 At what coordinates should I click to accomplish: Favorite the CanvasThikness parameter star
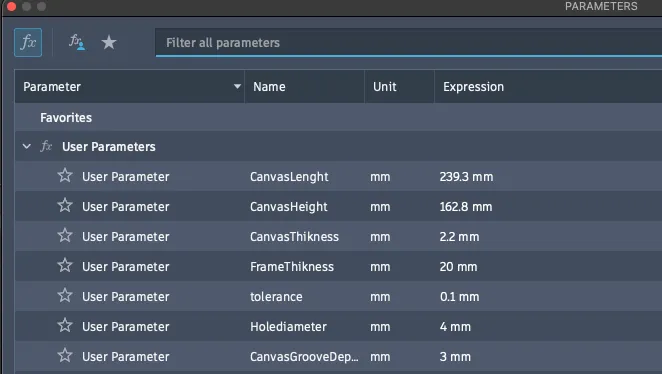(65, 235)
